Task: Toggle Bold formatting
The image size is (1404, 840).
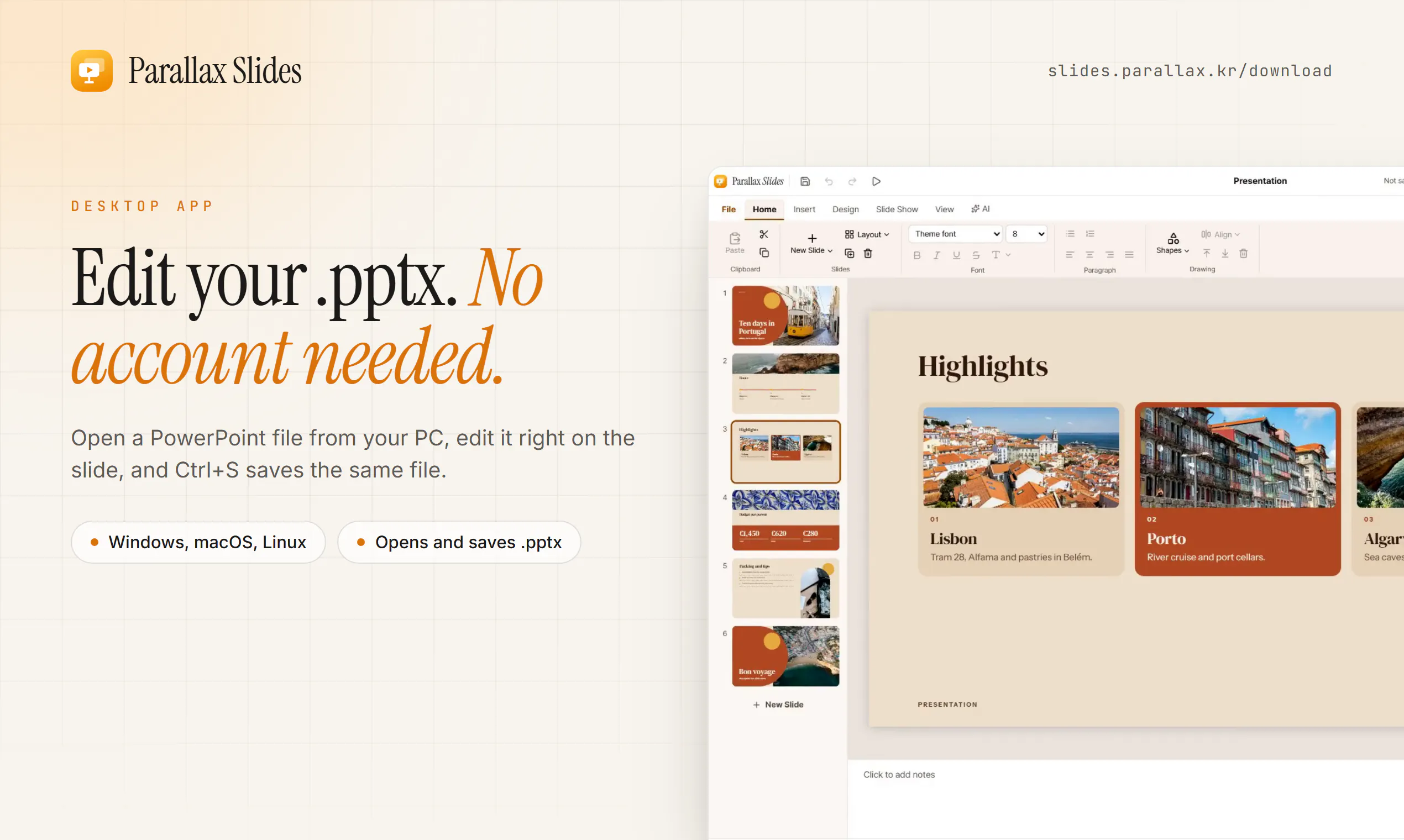Action: pyautogui.click(x=916, y=255)
